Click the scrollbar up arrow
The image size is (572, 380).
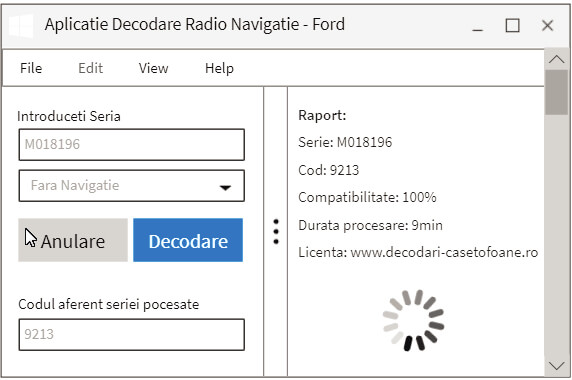557,59
